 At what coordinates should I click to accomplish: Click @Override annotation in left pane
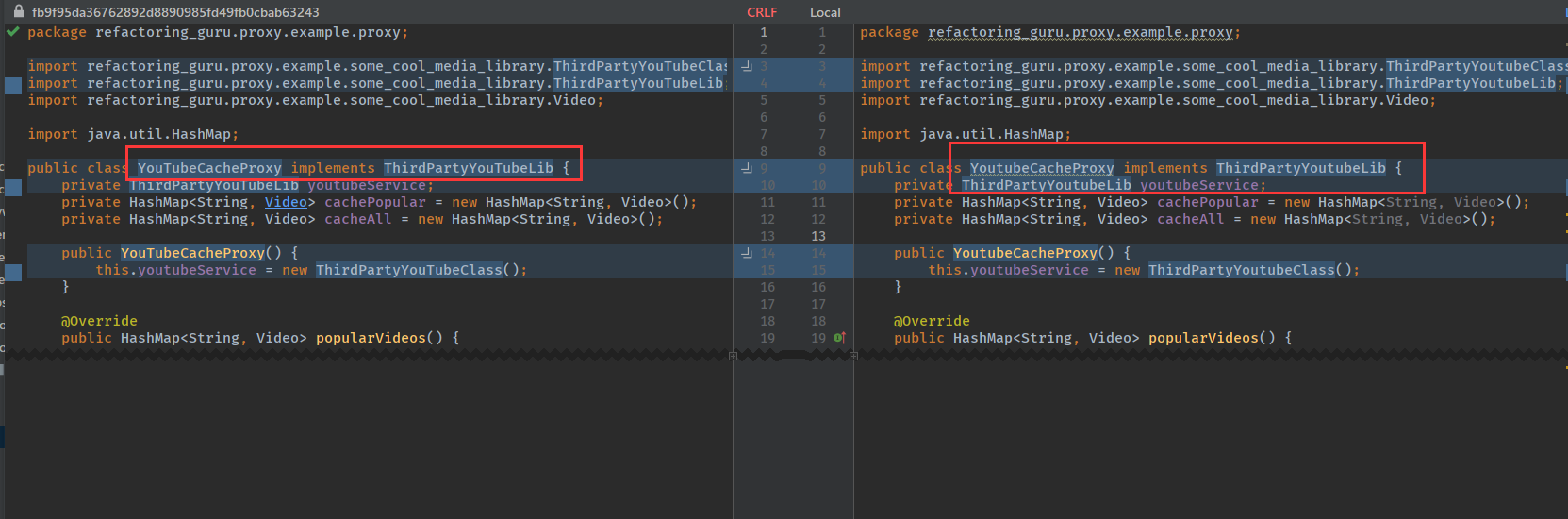[99, 321]
